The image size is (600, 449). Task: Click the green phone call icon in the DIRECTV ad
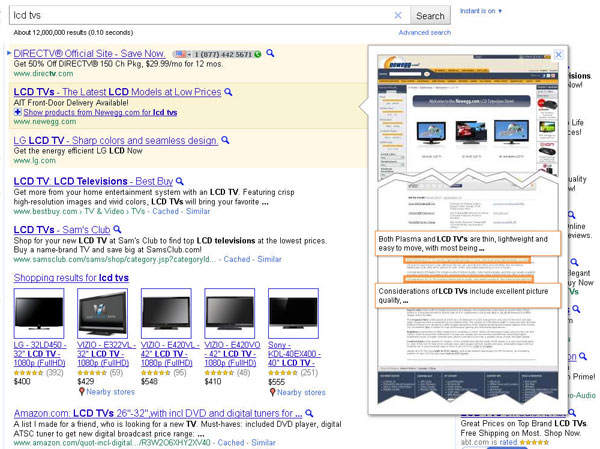point(256,53)
